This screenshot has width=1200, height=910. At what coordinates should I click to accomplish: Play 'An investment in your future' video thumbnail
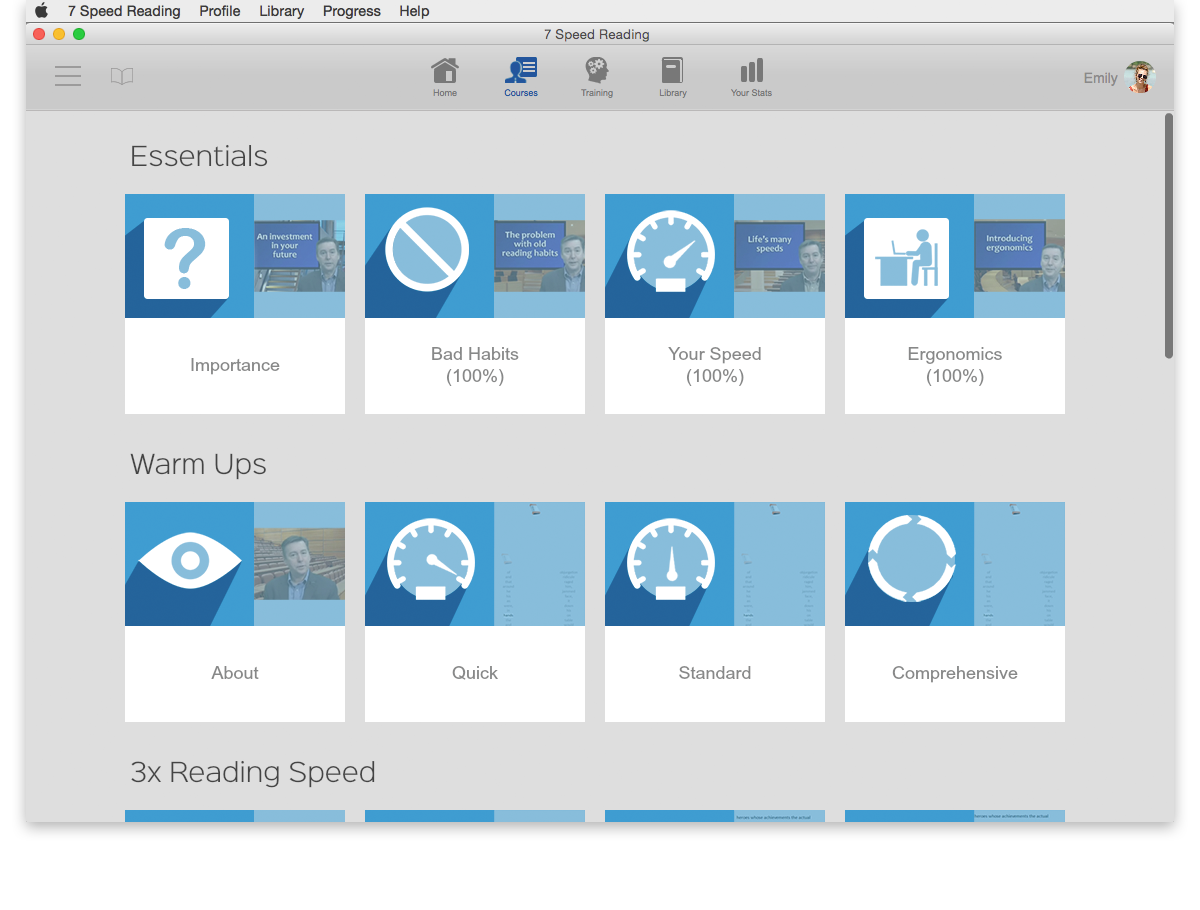pos(299,256)
